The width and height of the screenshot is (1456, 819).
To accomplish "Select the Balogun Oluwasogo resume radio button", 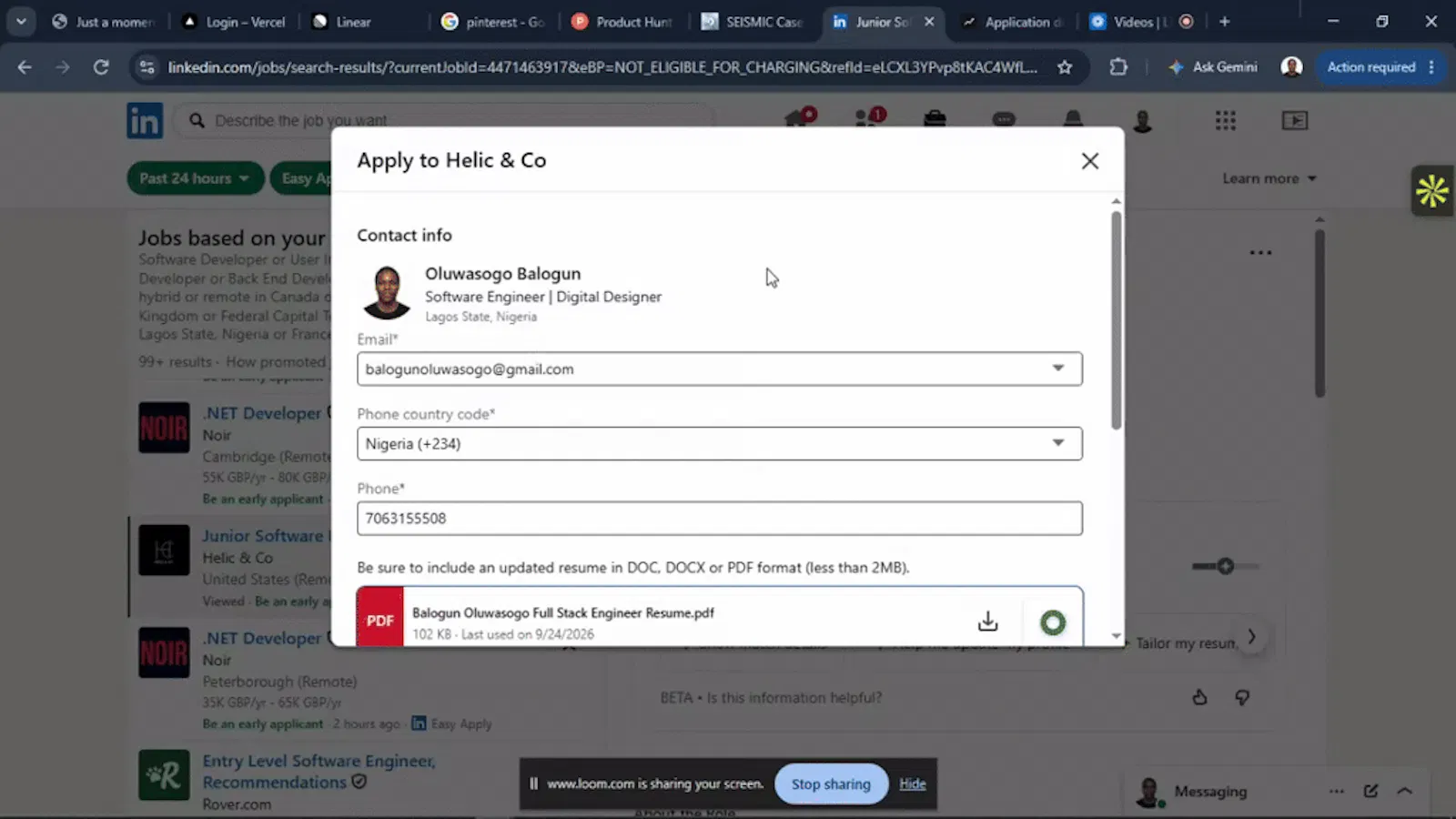I will pos(1053,622).
